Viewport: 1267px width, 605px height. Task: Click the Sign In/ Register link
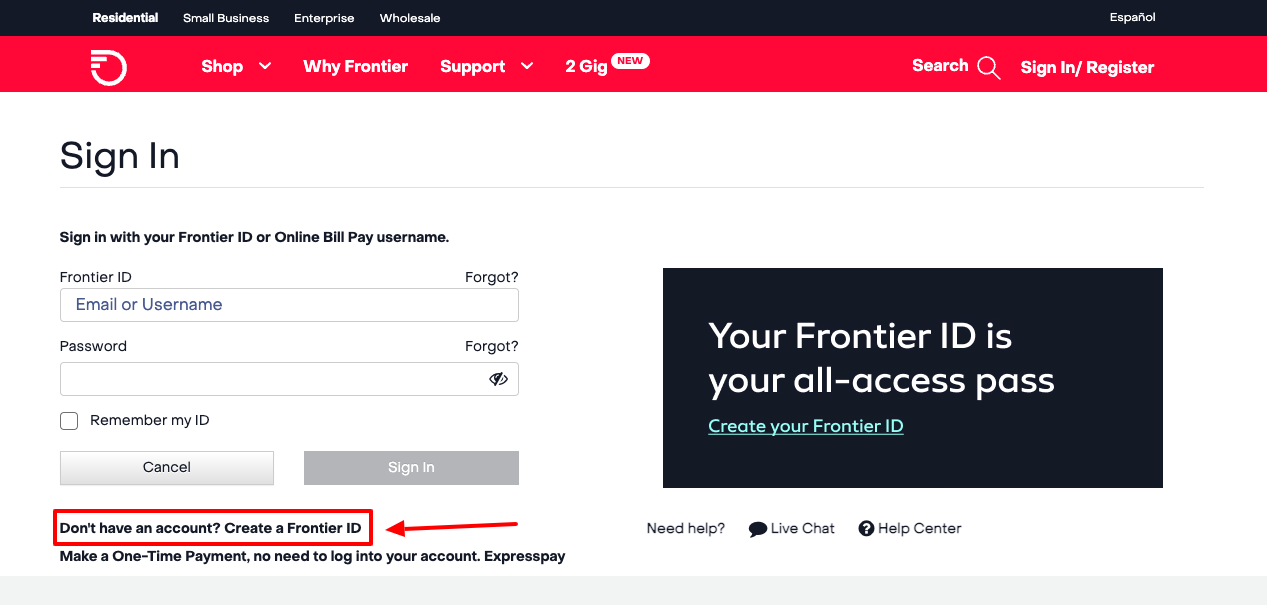1086,67
